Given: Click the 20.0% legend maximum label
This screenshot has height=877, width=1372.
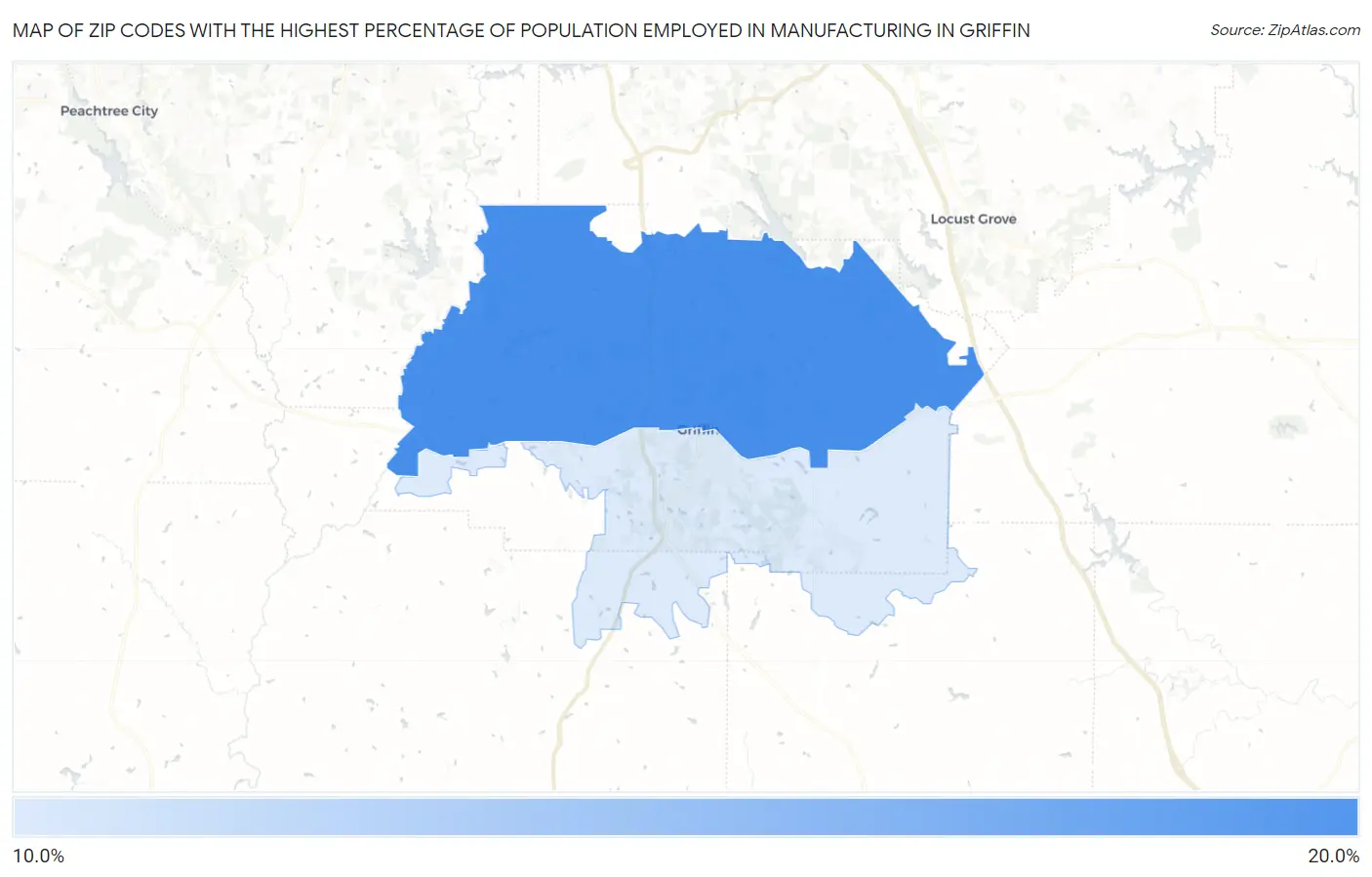Looking at the screenshot, I should (1333, 857).
